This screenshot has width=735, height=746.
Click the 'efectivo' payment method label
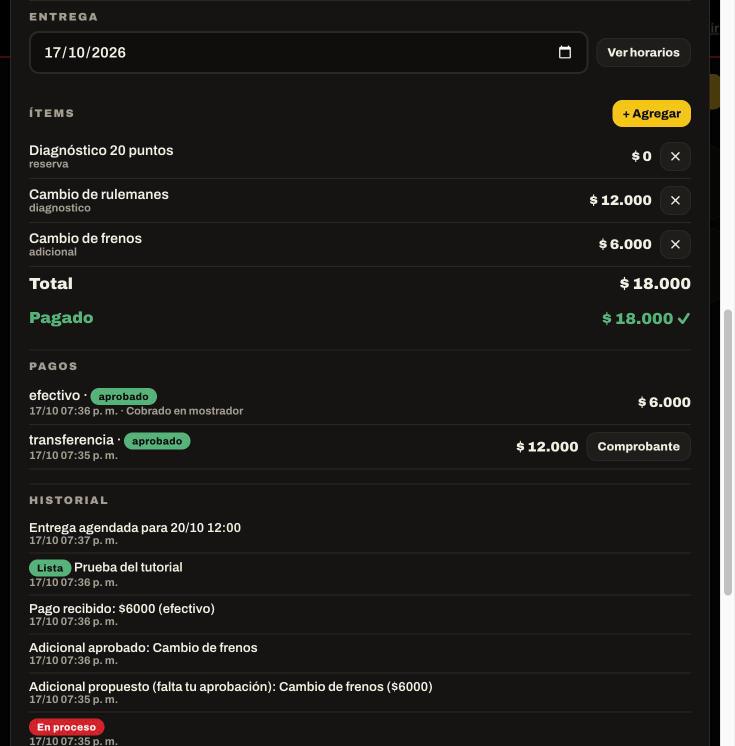[54, 395]
